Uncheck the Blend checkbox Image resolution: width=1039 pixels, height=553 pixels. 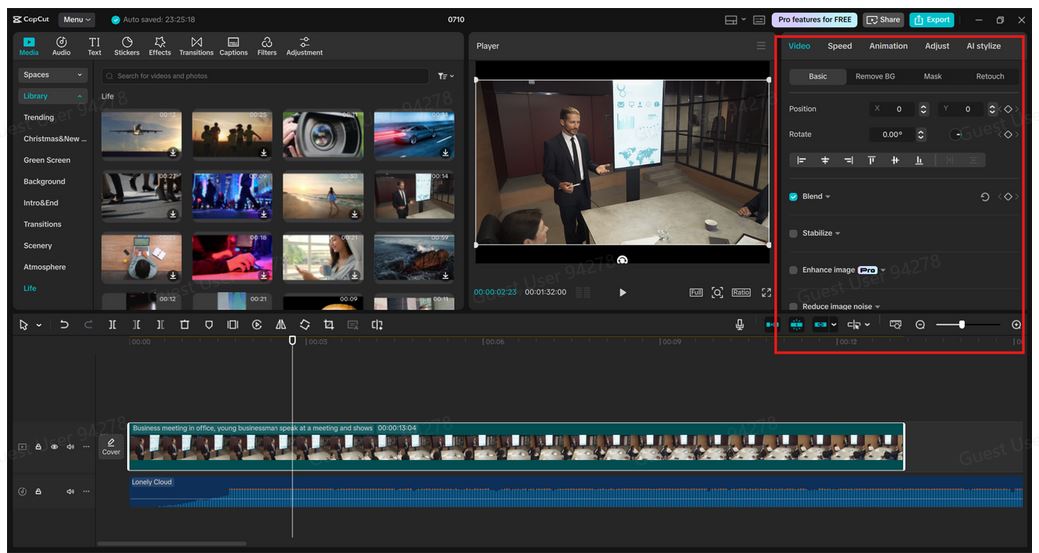click(793, 197)
